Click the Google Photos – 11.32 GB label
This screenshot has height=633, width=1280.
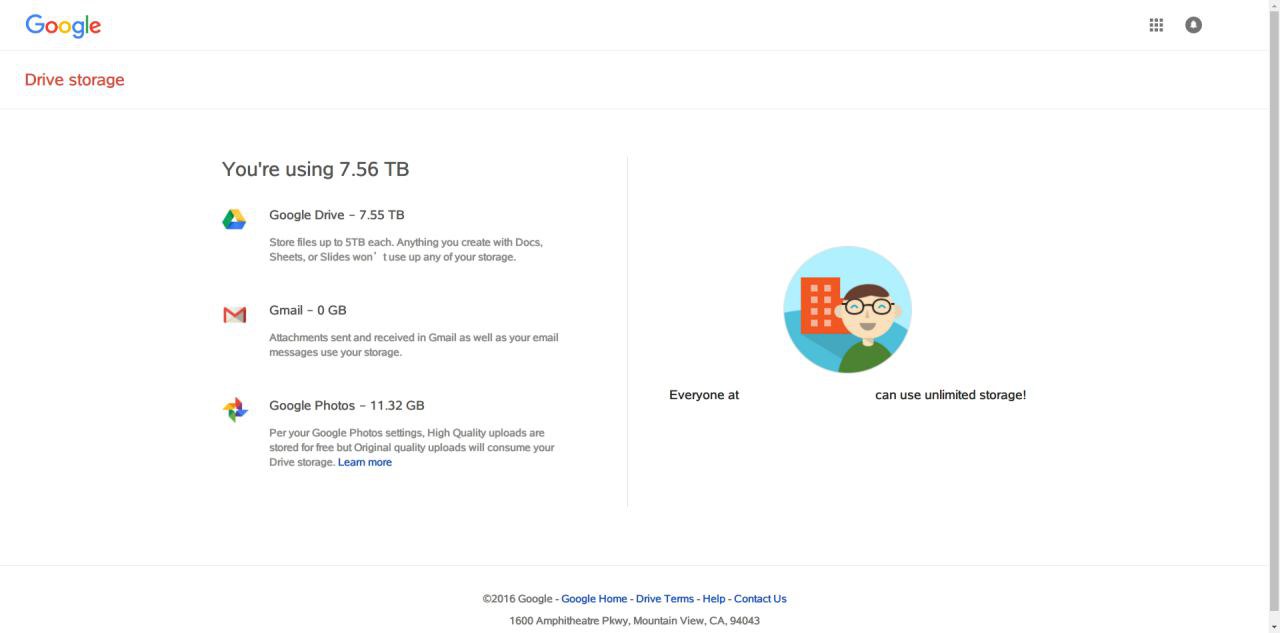point(347,405)
